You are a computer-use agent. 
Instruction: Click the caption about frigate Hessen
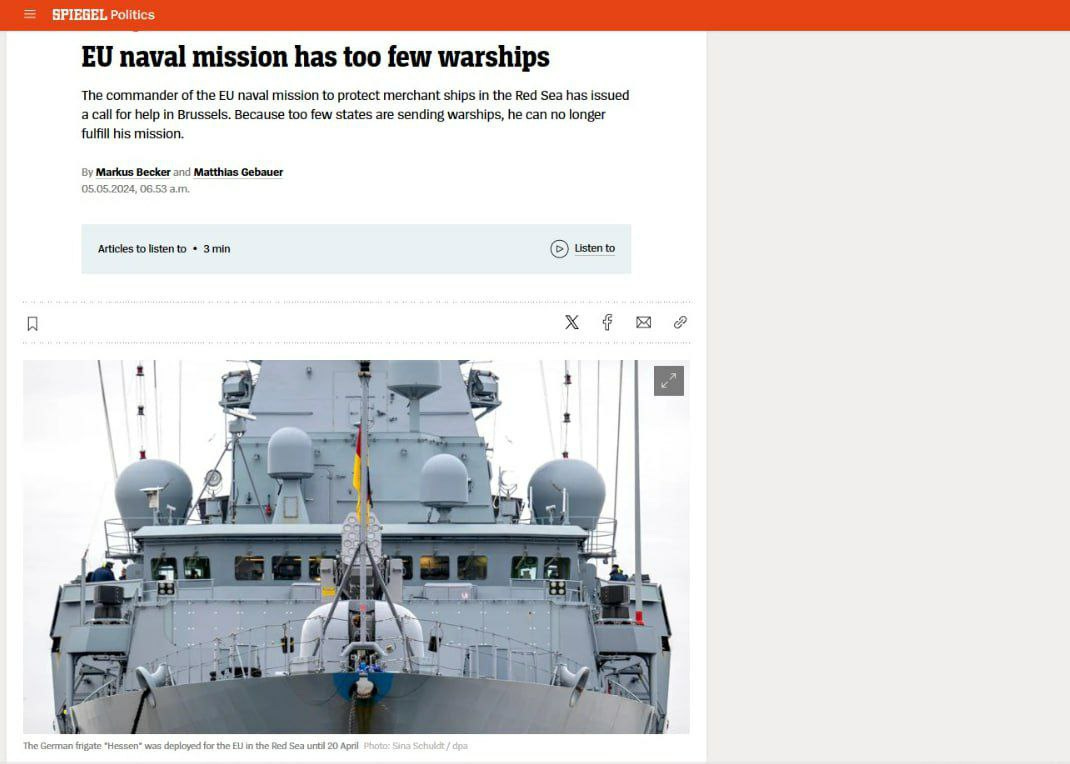(x=190, y=746)
